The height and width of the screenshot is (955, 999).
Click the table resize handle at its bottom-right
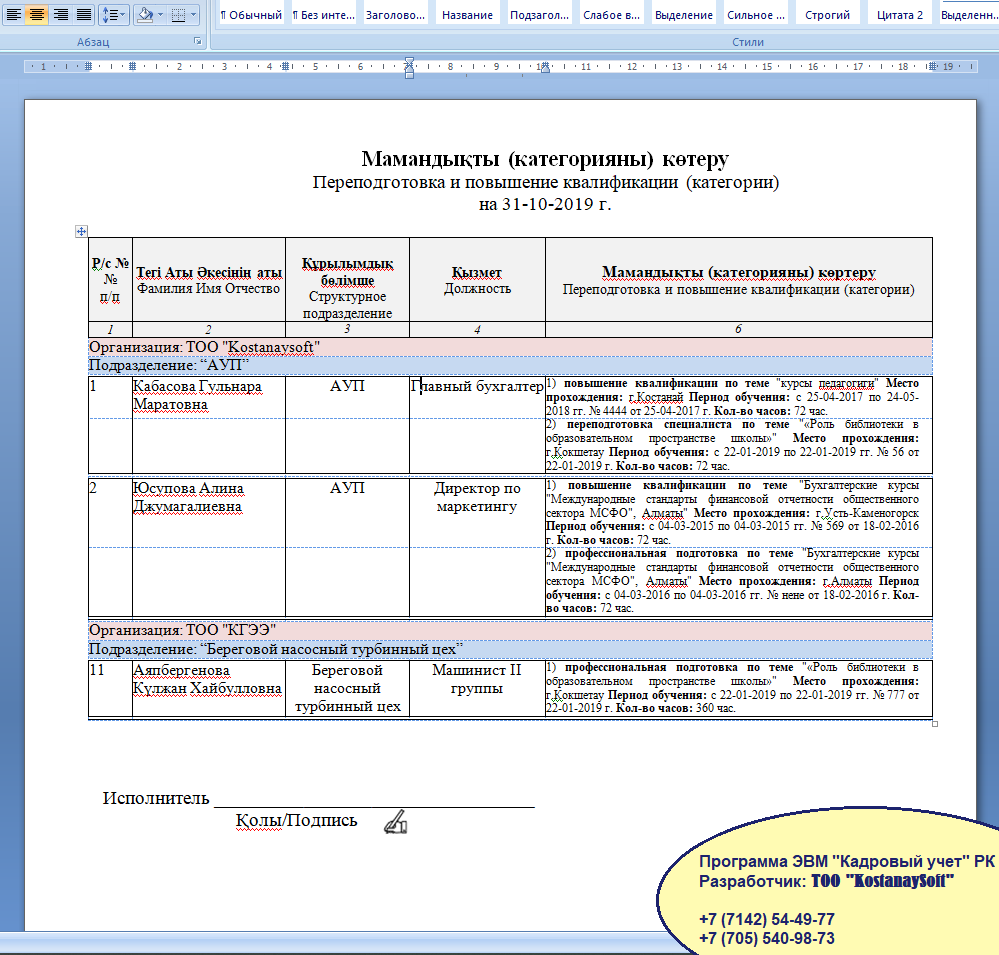[x=935, y=724]
